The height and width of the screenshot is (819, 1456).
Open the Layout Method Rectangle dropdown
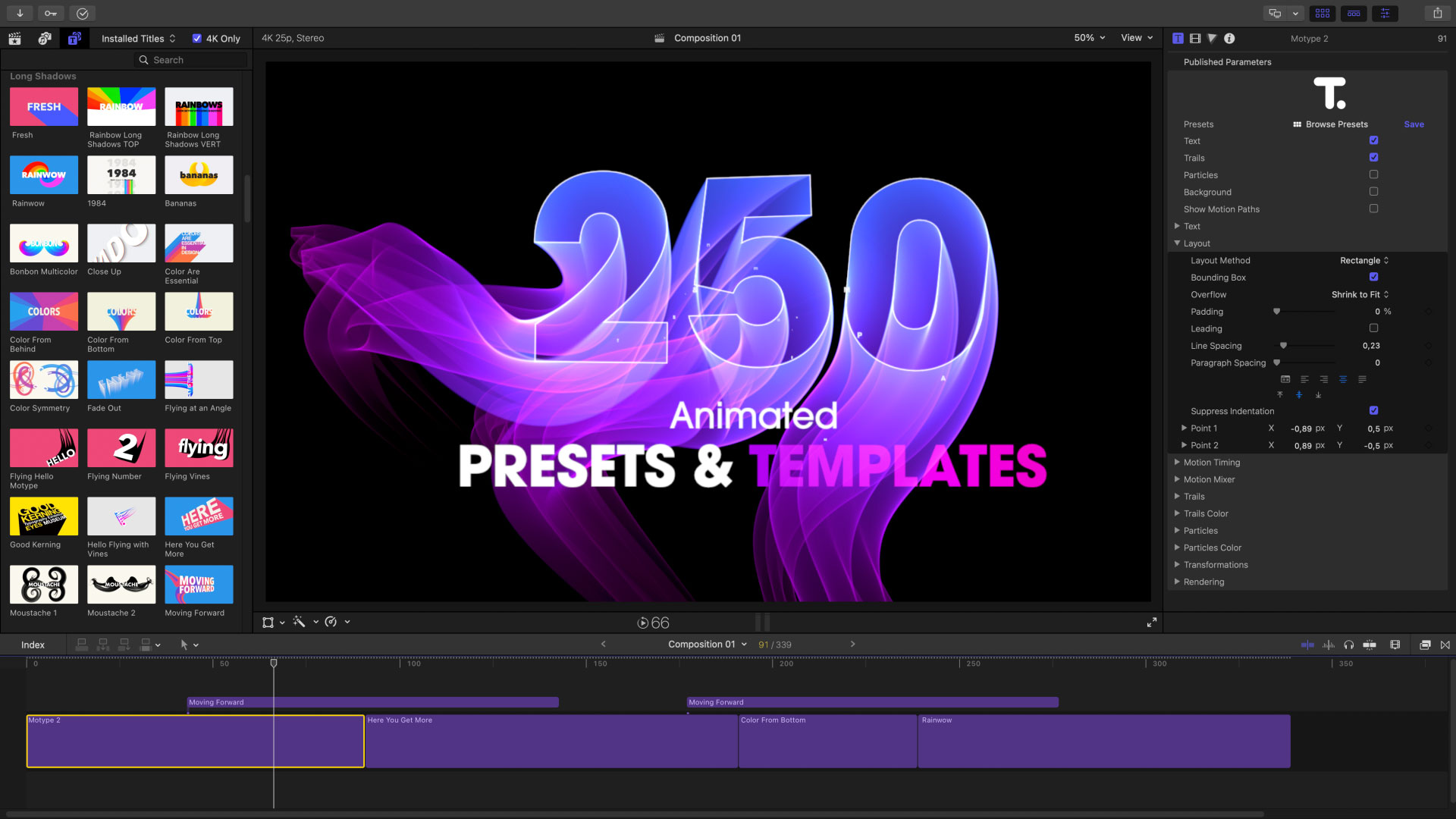click(x=1363, y=260)
